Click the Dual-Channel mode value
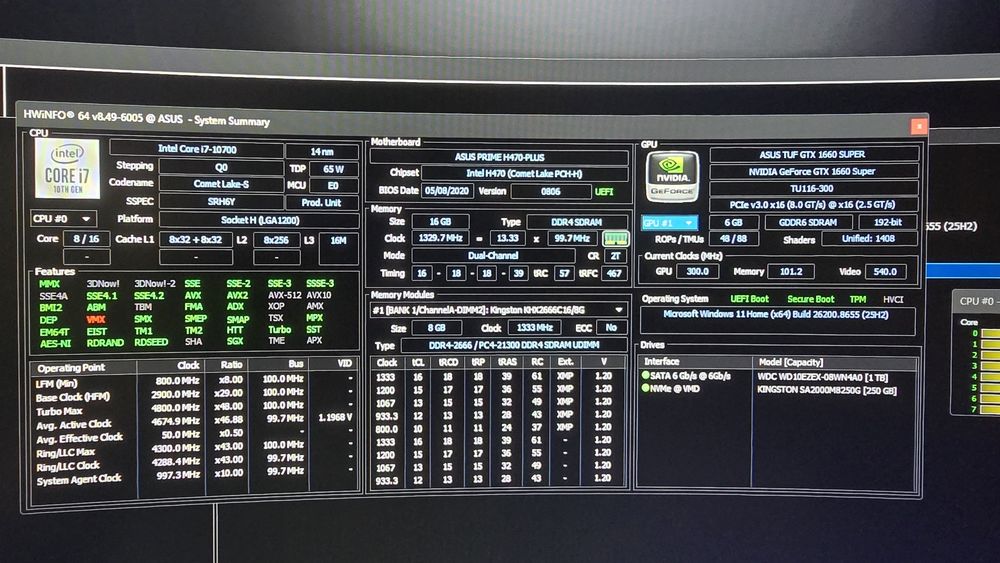Image resolution: width=1000 pixels, height=563 pixels. pos(493,255)
